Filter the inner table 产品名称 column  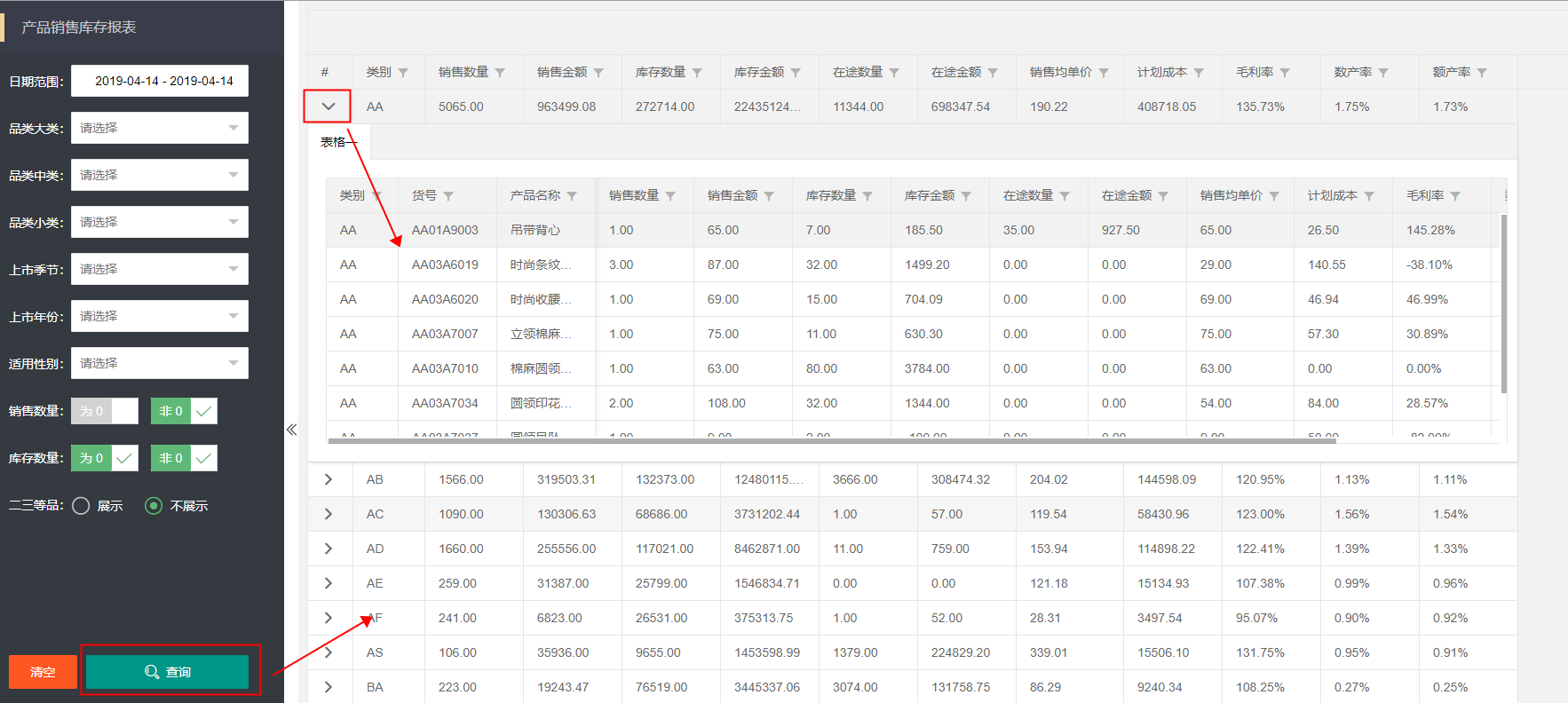572,196
